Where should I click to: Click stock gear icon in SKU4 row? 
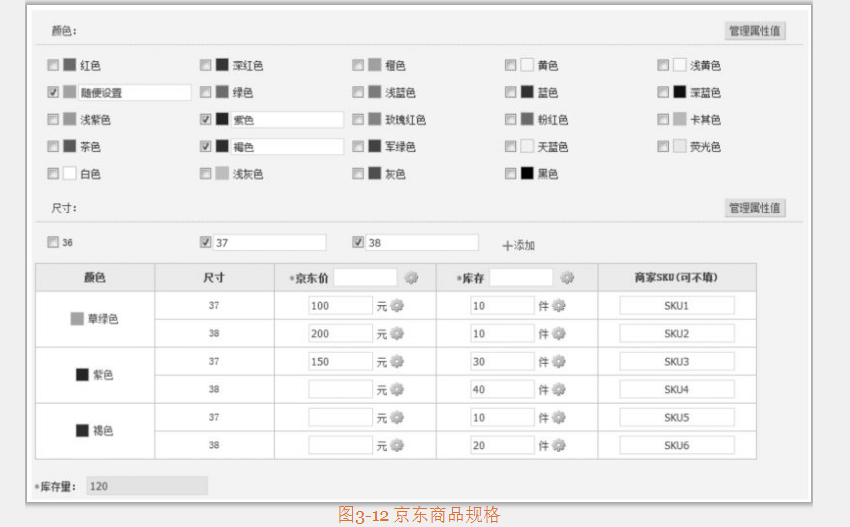pyautogui.click(x=559, y=390)
